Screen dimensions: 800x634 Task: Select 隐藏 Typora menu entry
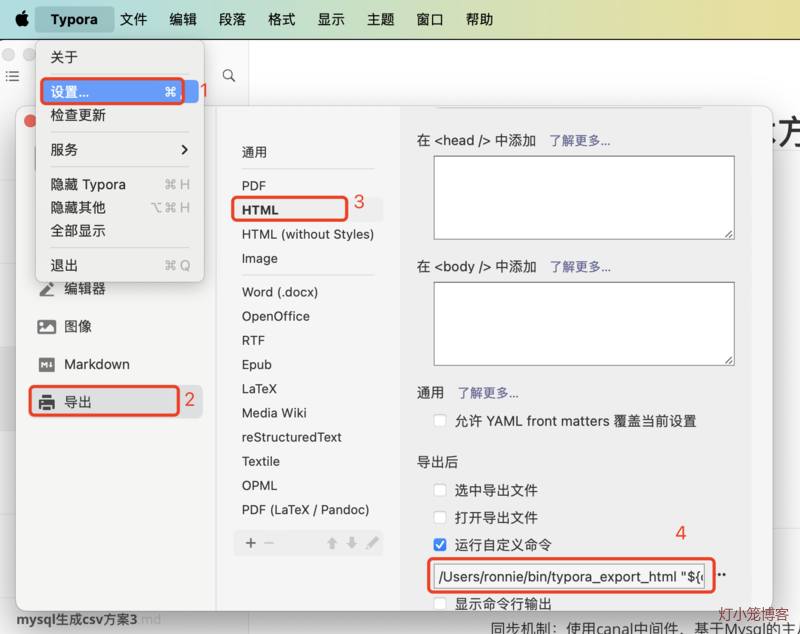click(120, 185)
